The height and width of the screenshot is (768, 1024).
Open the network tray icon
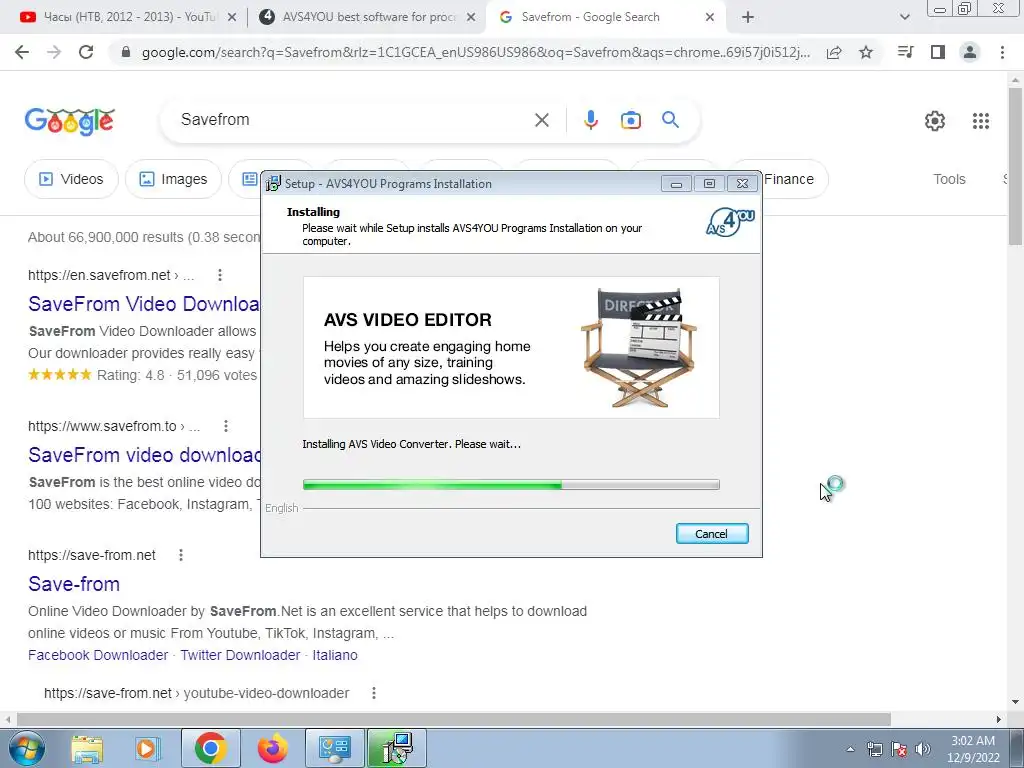point(874,749)
